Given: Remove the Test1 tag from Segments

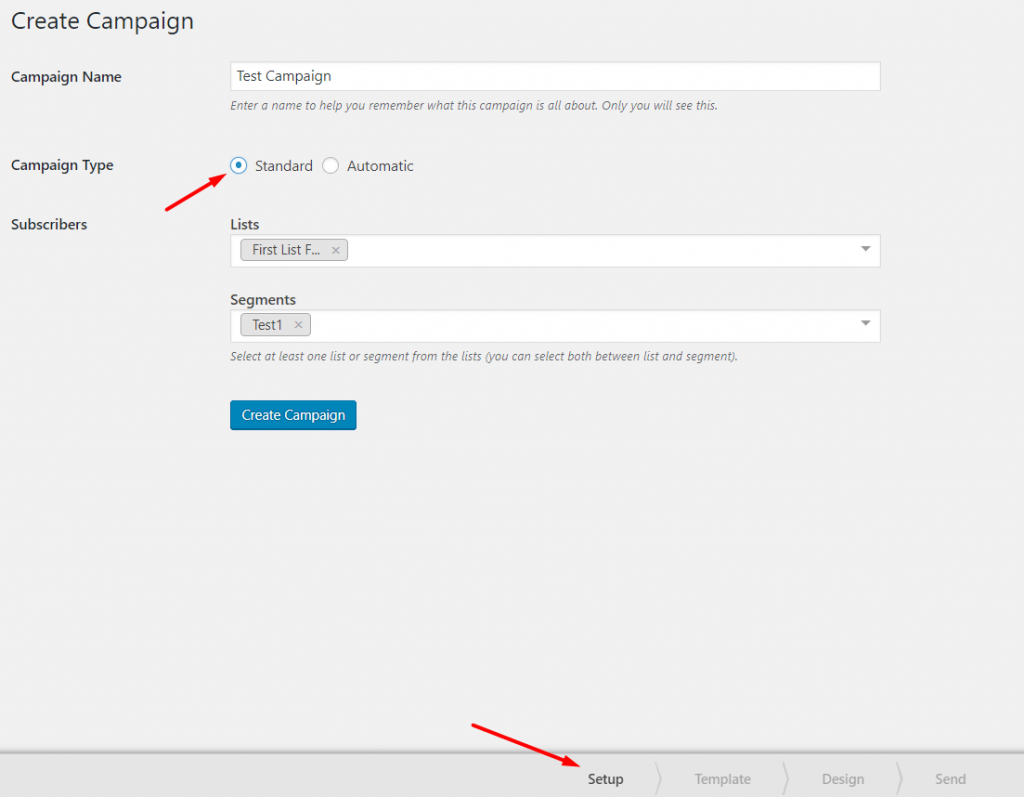Looking at the screenshot, I should 298,325.
